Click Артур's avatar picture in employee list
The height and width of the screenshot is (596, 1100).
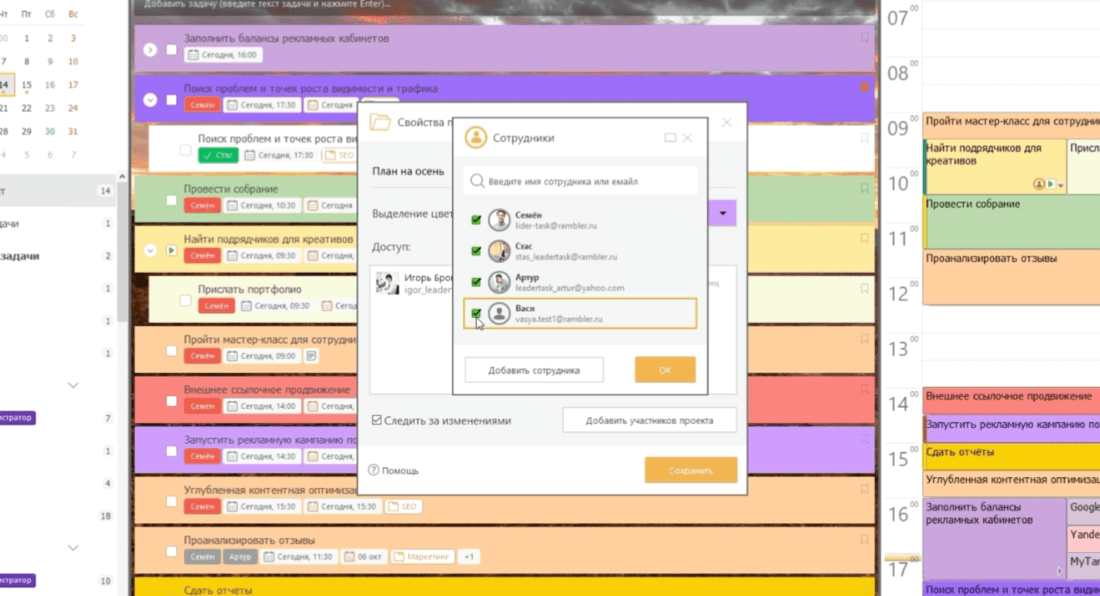[499, 282]
